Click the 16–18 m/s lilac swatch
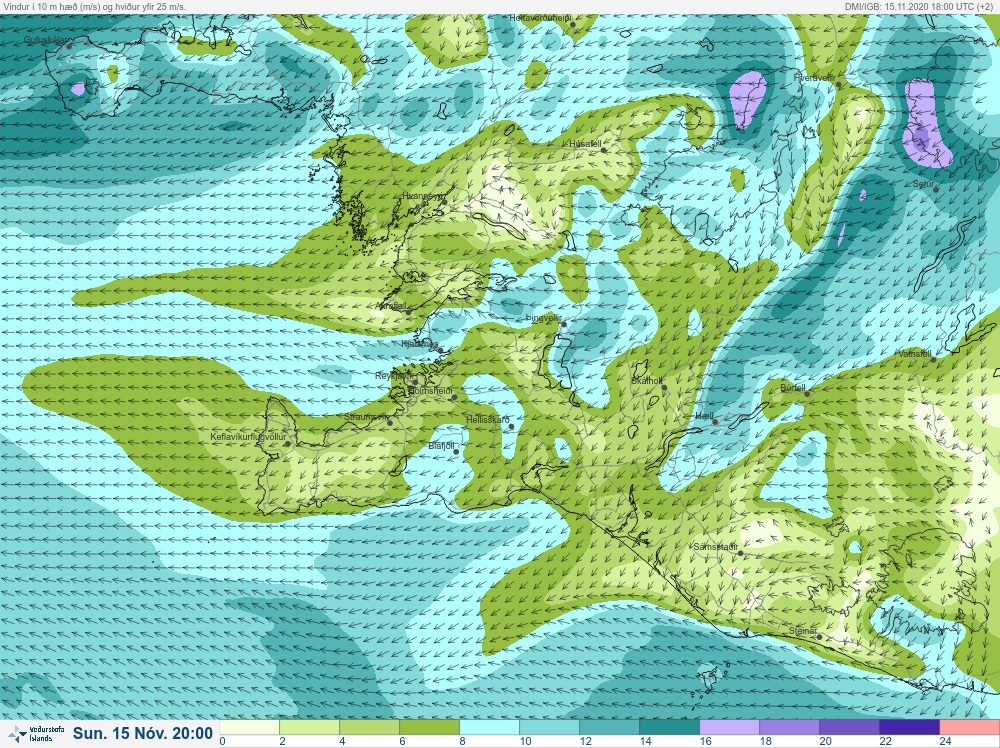1000x748 pixels. tap(729, 727)
